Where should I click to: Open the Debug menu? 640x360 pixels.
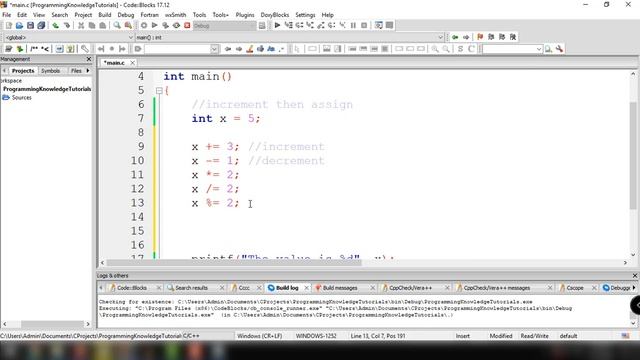125,15
